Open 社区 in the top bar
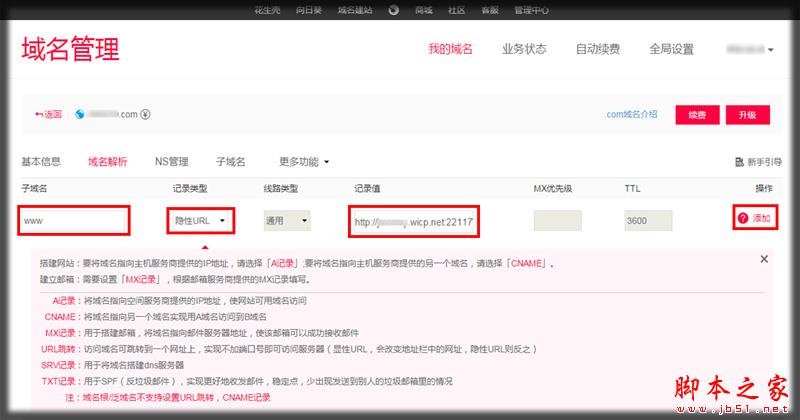The image size is (800, 420). click(x=457, y=10)
